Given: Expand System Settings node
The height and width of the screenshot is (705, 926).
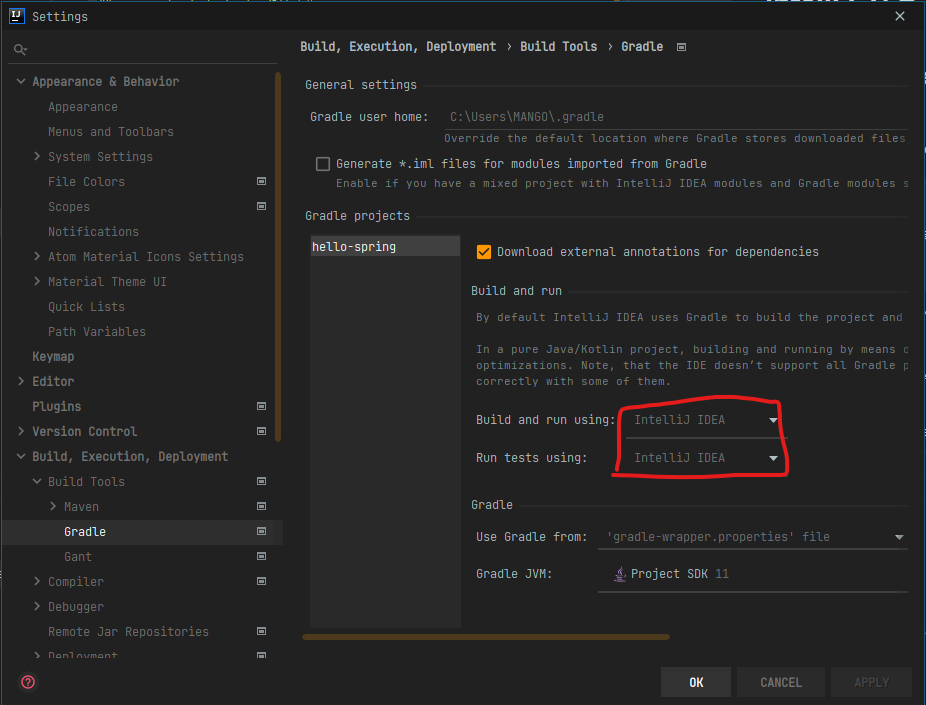Looking at the screenshot, I should 37,156.
